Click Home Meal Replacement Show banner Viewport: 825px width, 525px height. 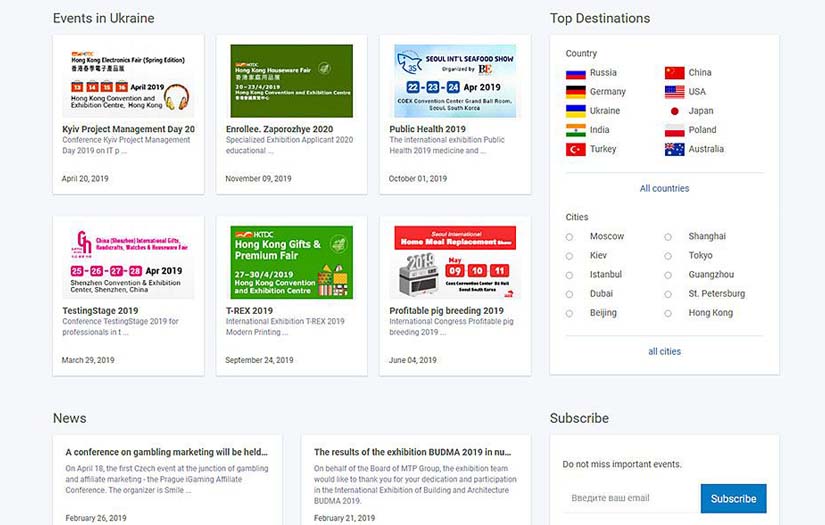455,262
